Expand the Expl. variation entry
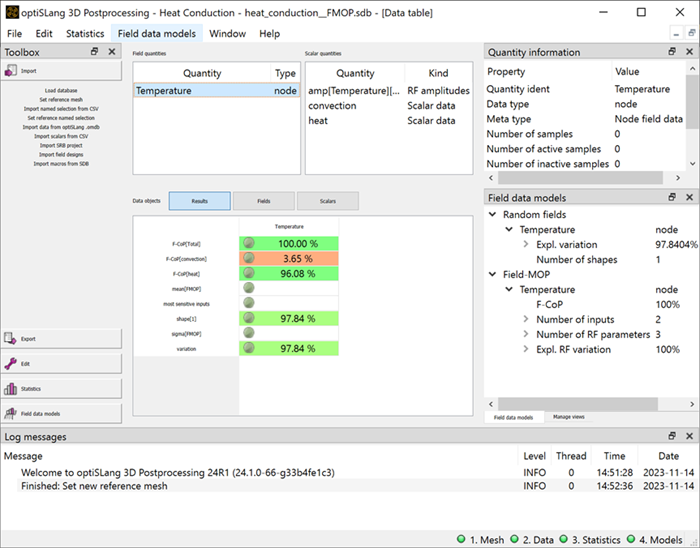 pos(526,244)
